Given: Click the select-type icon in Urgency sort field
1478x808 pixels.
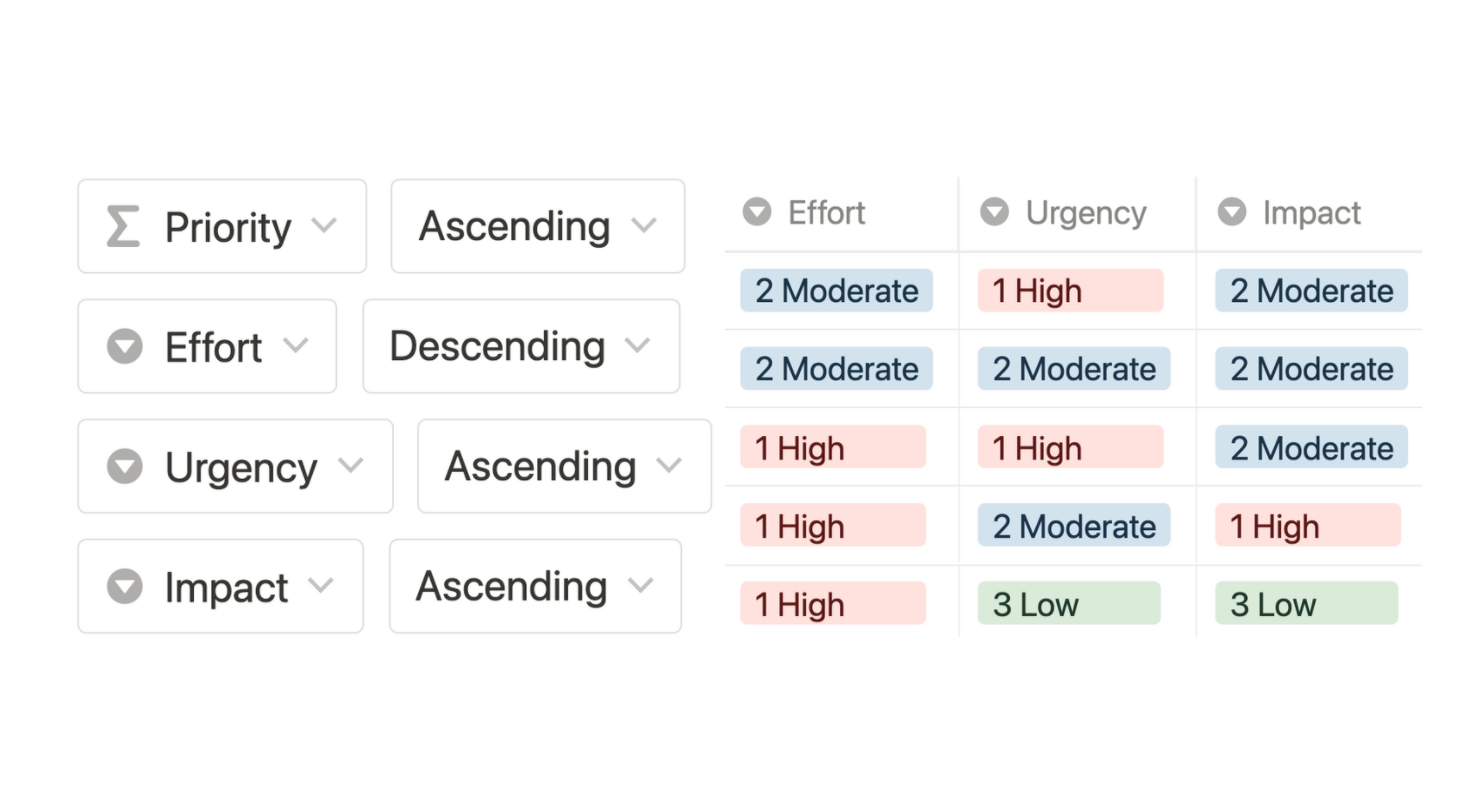Looking at the screenshot, I should [x=125, y=467].
